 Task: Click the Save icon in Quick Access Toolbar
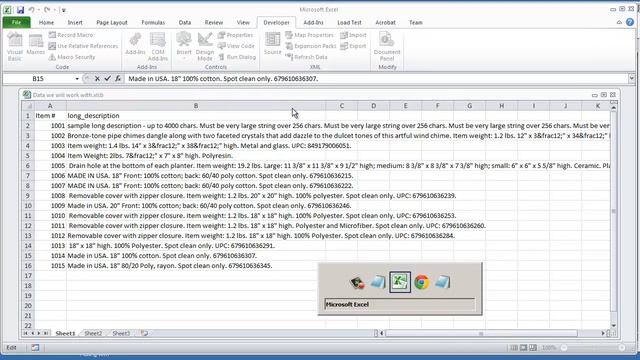pyautogui.click(x=20, y=9)
